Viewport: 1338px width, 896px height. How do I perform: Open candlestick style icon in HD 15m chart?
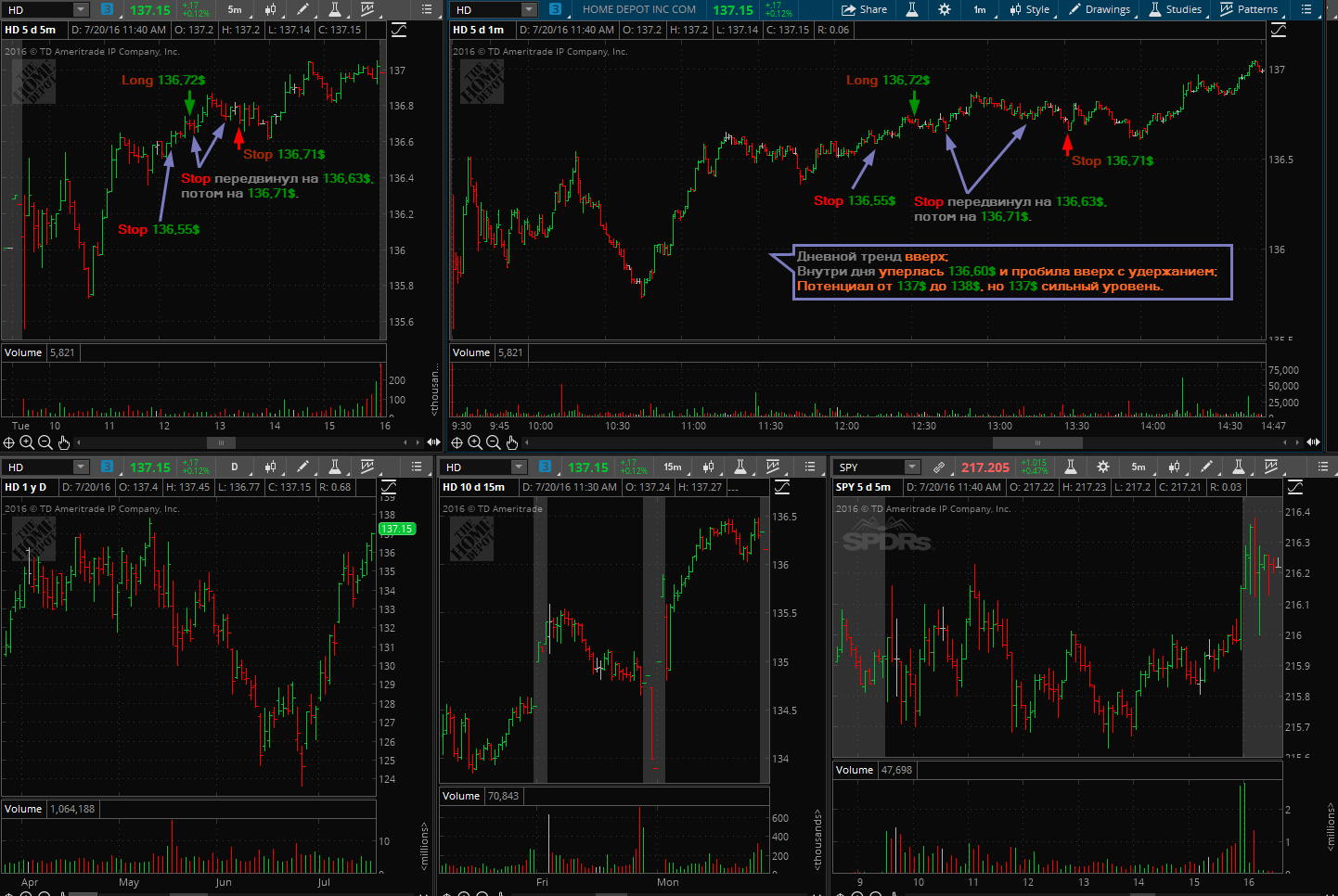tap(708, 467)
